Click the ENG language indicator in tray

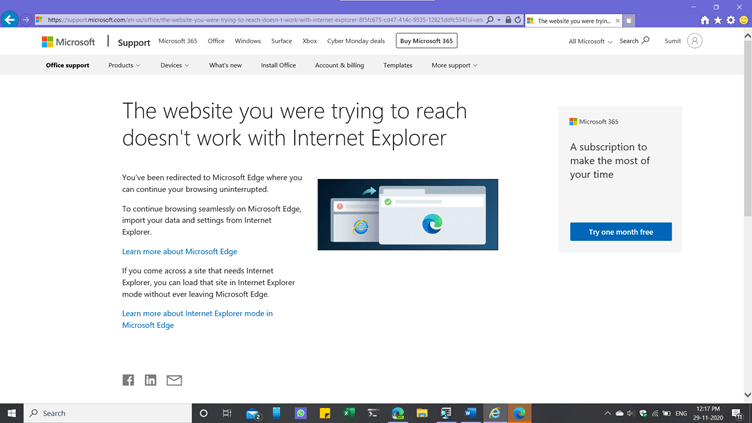coord(681,413)
